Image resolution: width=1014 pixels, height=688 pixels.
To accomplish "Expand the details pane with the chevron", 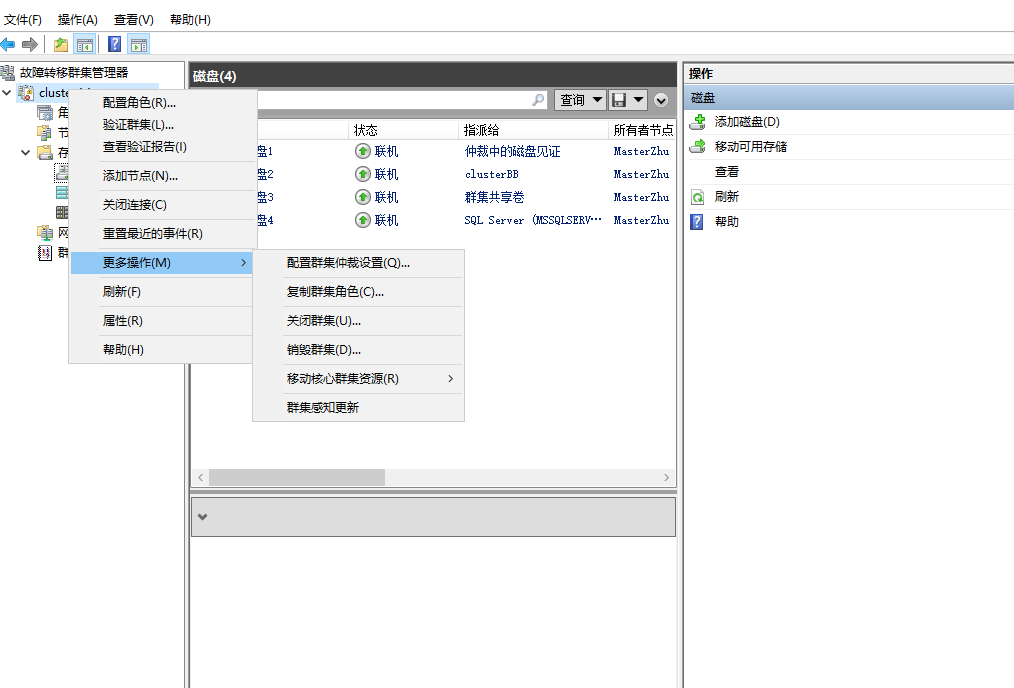I will point(202,517).
